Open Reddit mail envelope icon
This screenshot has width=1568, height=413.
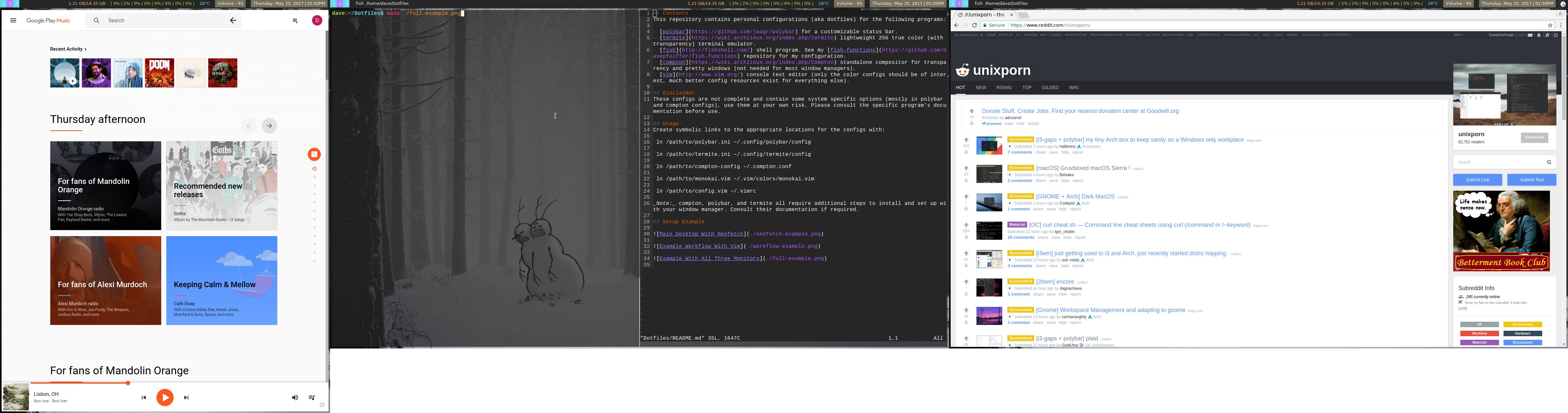click(x=1530, y=35)
